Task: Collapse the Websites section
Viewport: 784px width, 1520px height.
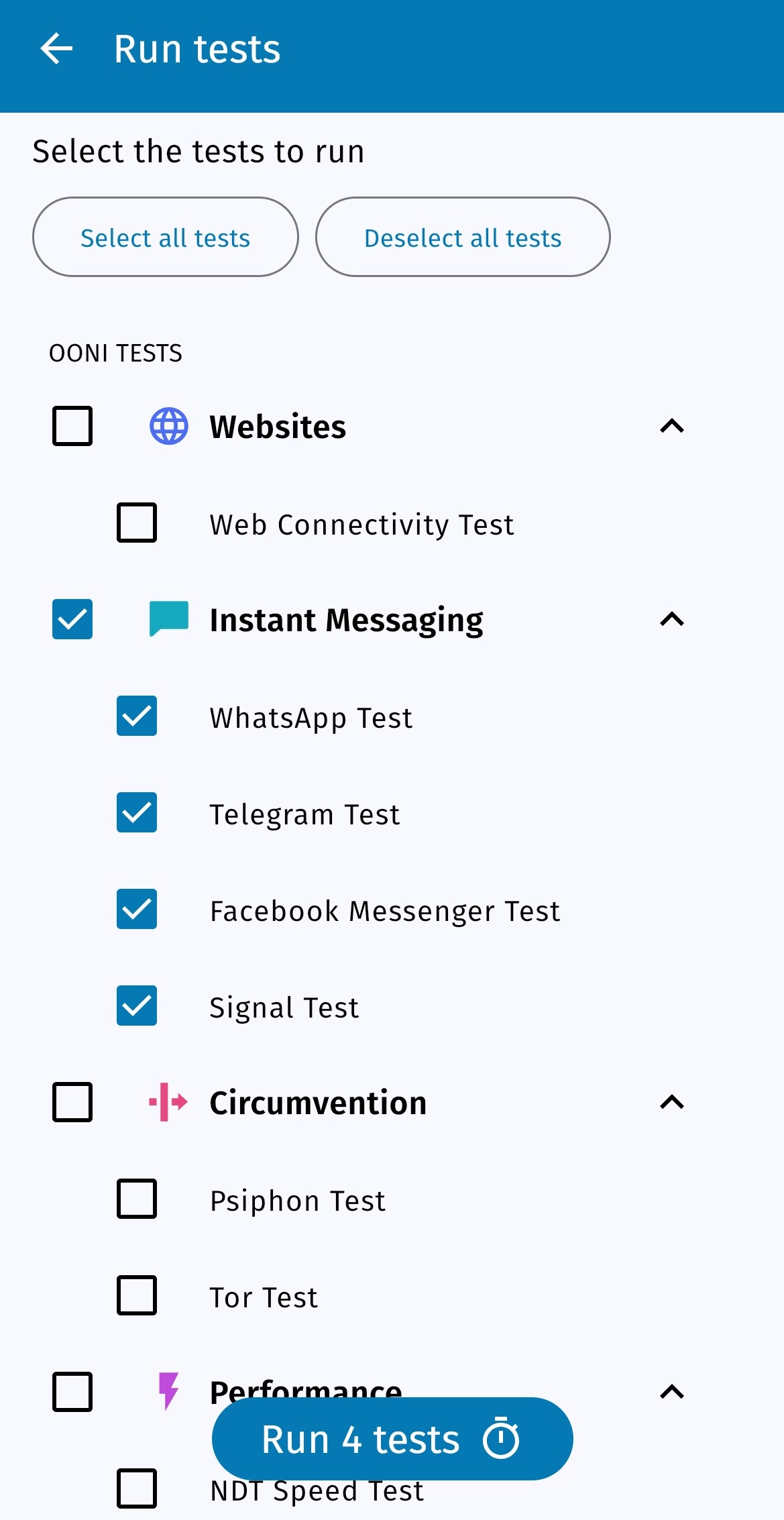Action: 672,426
